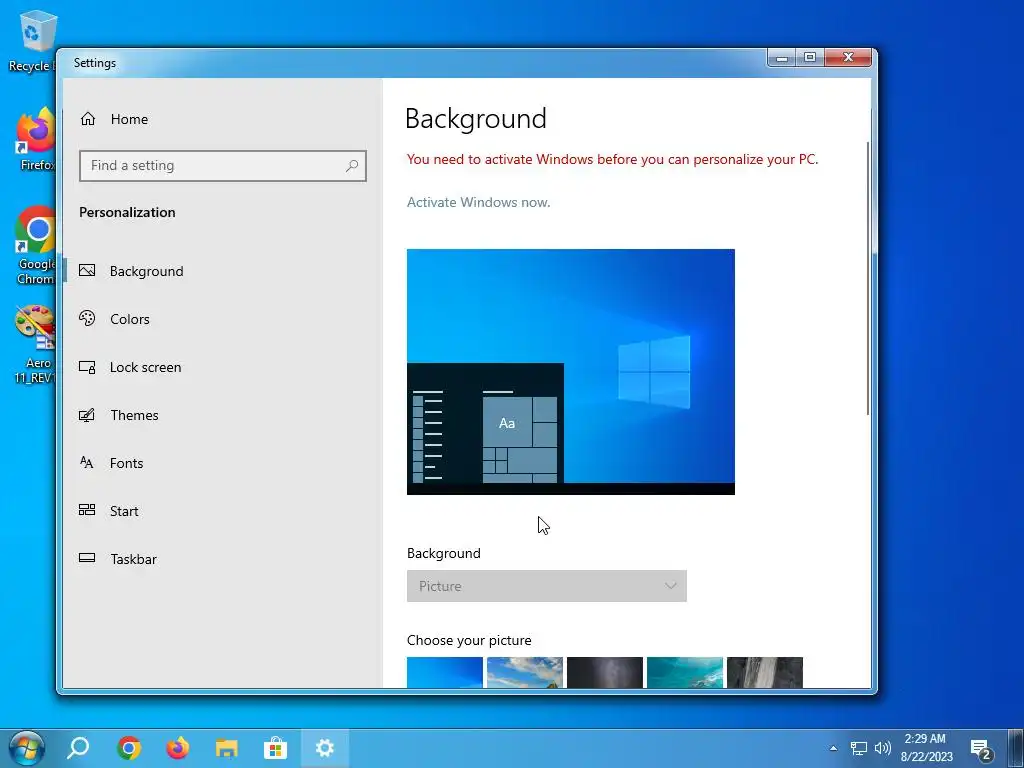The width and height of the screenshot is (1024, 768).
Task: Select Background in Personalization sidebar
Action: coord(146,271)
